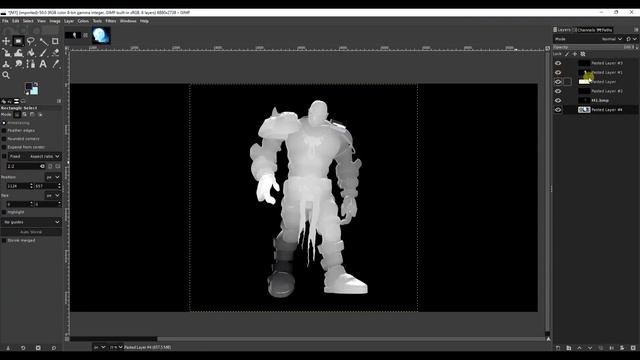Enable the Shrink merged checkbox
640x360 pixels.
point(4,240)
